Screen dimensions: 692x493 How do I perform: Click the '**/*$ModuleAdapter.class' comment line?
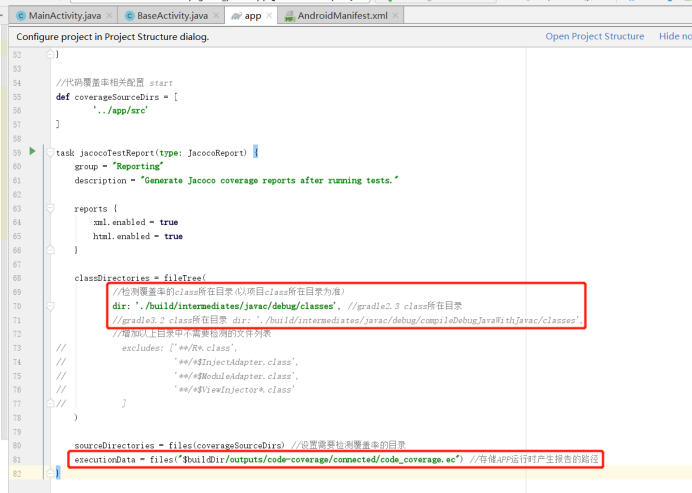tap(236, 376)
